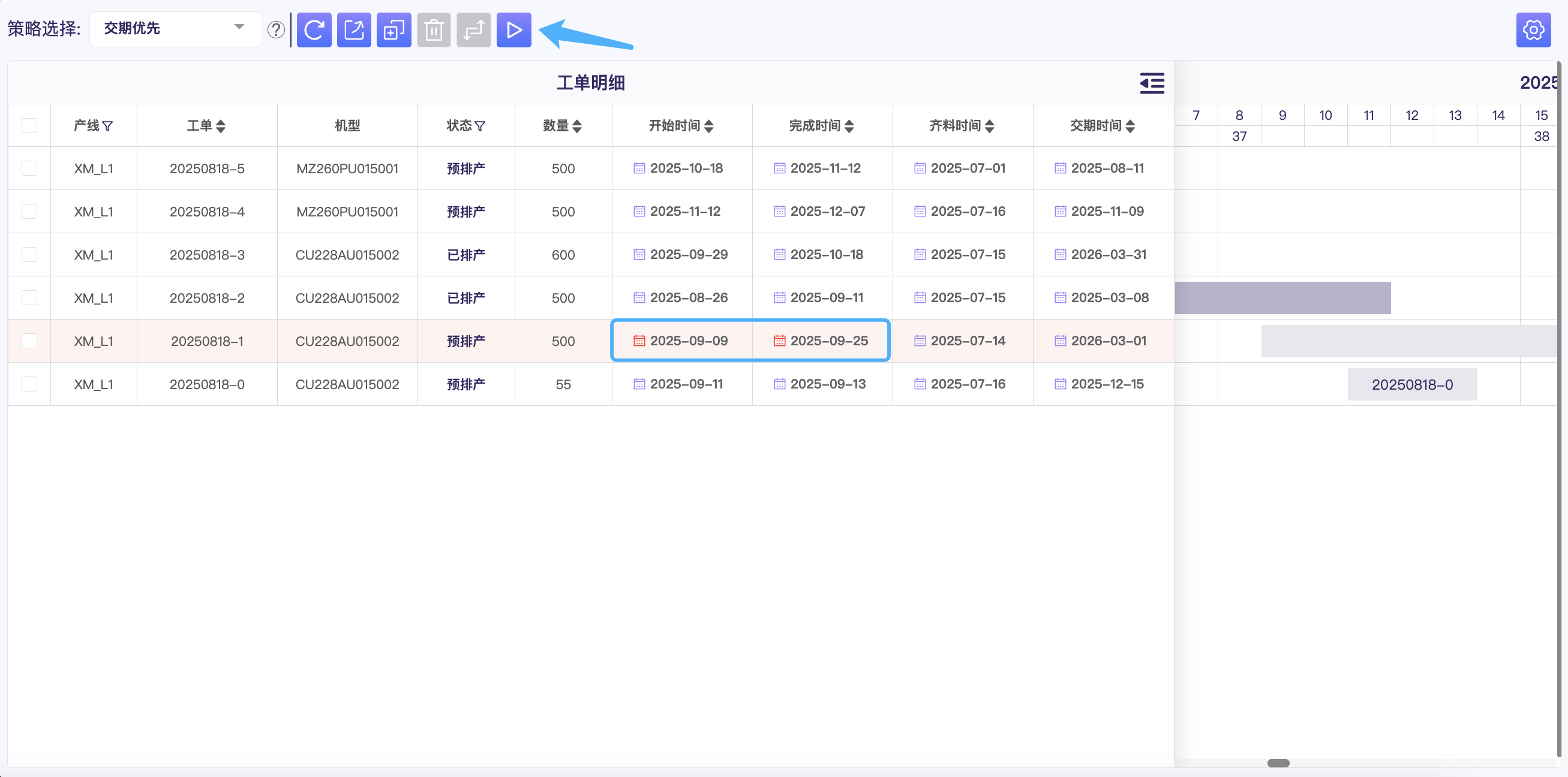Click the 20250818-0 Gantt bar
The width and height of the screenshot is (1568, 777).
(x=1411, y=384)
